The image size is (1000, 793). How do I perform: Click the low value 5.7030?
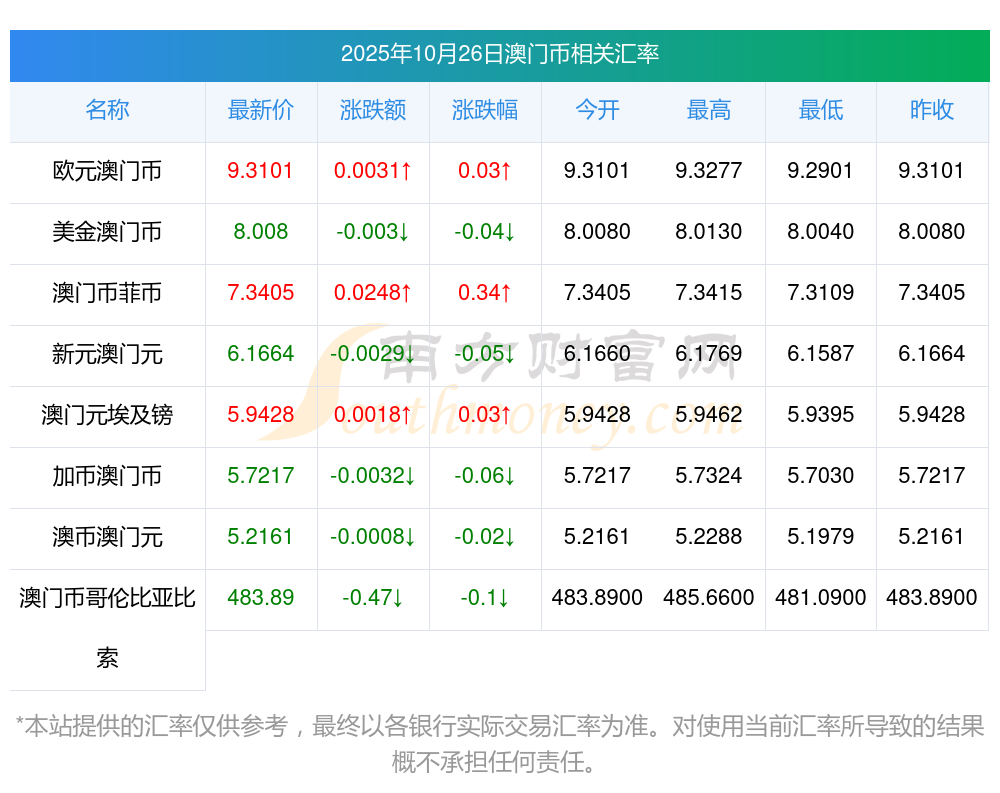(x=820, y=476)
